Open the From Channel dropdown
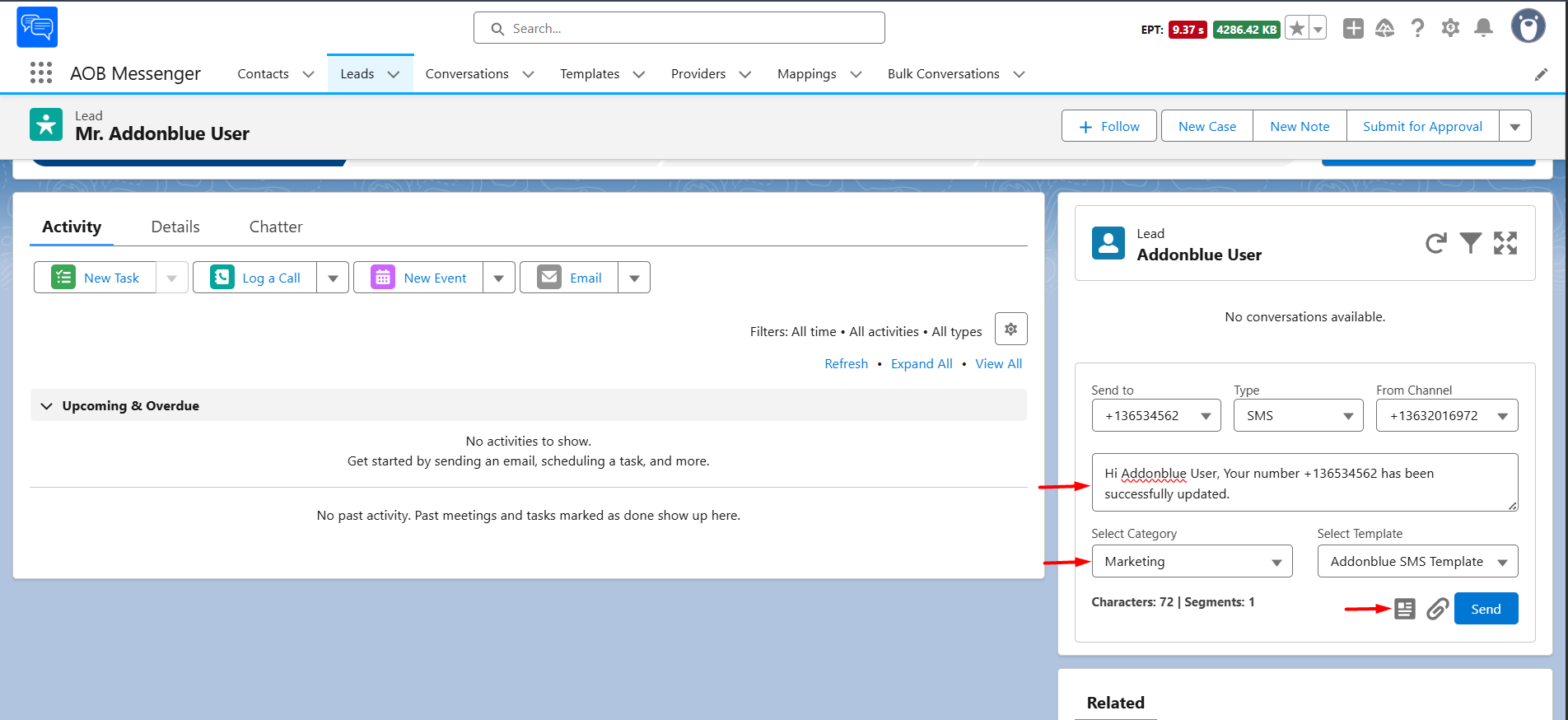The width and height of the screenshot is (1568, 720). (x=1447, y=415)
